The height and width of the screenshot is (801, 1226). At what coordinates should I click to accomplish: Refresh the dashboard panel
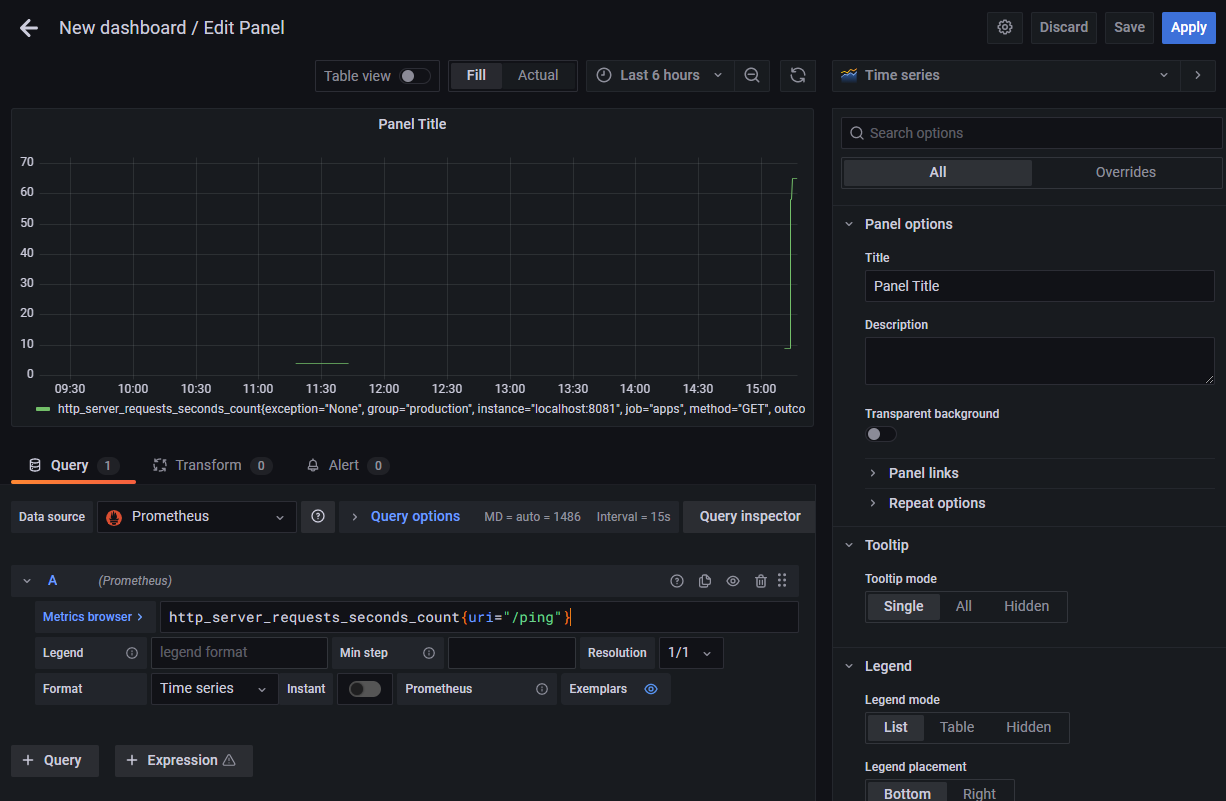tap(797, 75)
